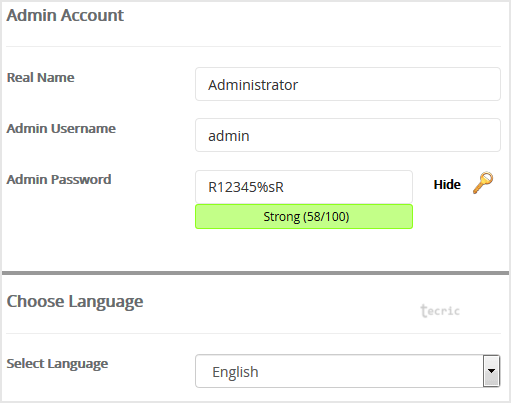Click the Admin Username label
This screenshot has height=403, width=511.
click(x=61, y=128)
